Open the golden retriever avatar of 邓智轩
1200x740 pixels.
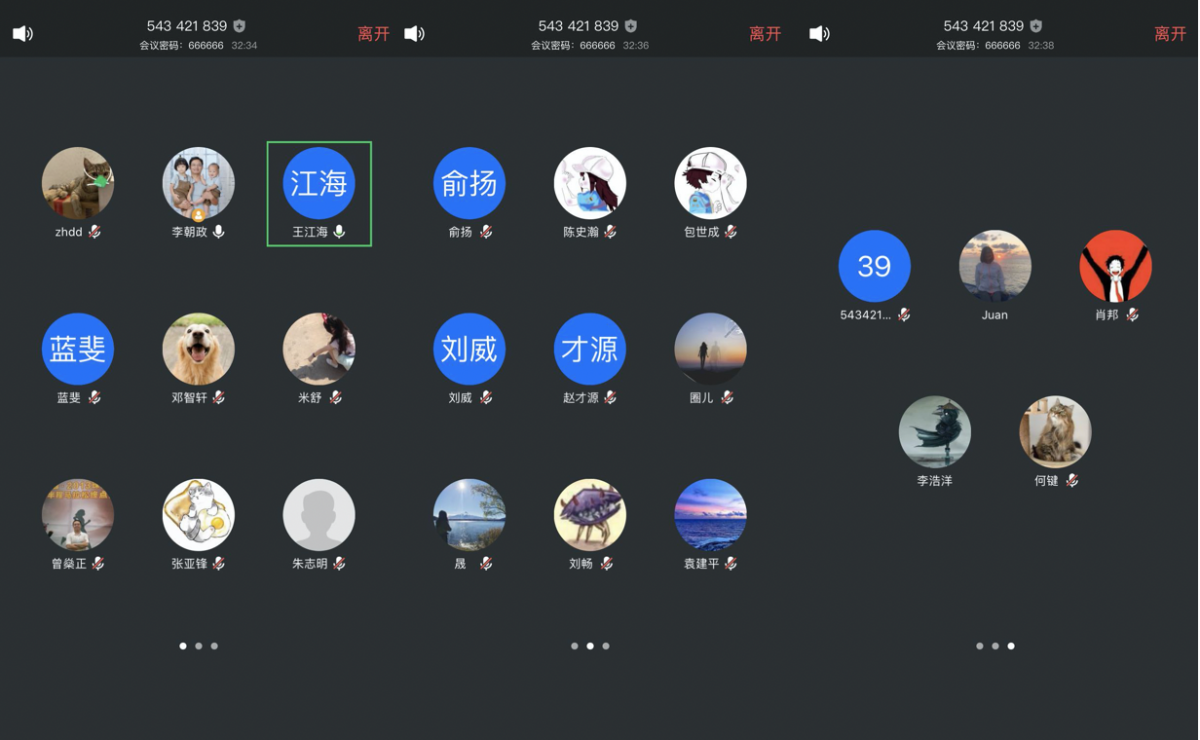point(198,349)
